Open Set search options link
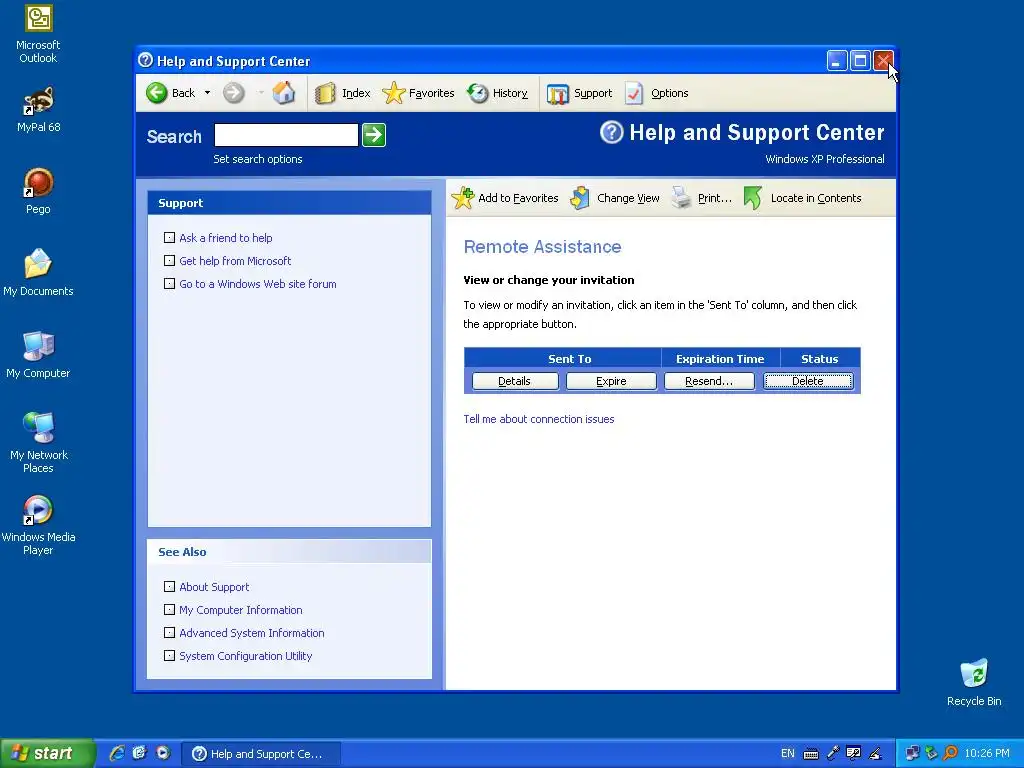The width and height of the screenshot is (1024, 768). [258, 159]
